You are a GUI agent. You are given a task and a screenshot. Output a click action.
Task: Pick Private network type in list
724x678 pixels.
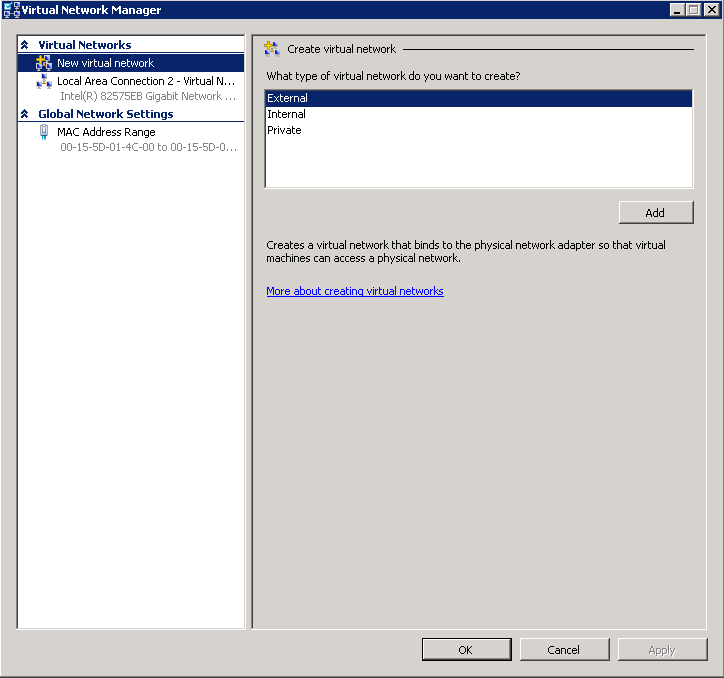[x=284, y=130]
